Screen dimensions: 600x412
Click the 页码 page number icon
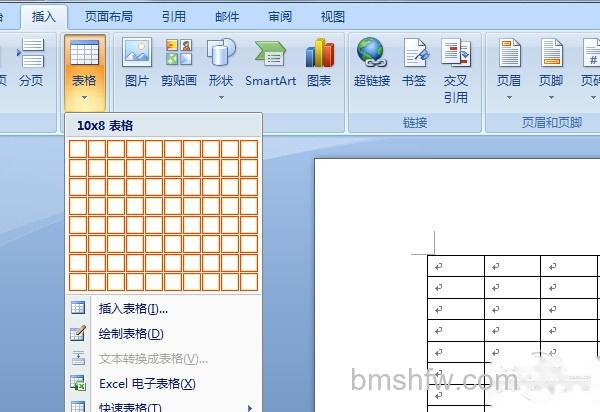coord(592,53)
